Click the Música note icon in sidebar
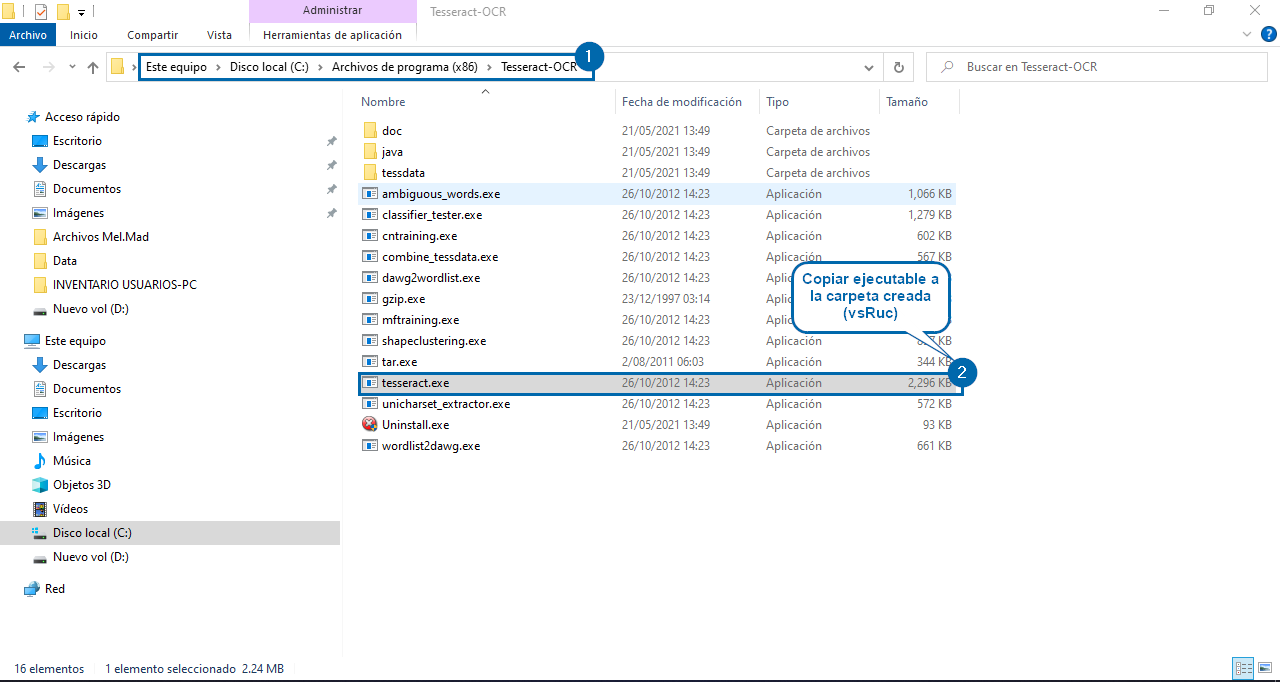 click(x=40, y=461)
